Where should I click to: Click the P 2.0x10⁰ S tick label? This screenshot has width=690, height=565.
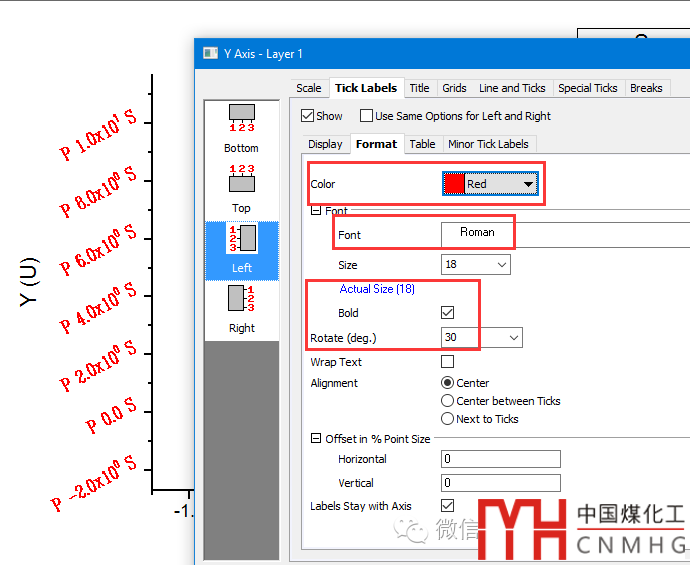click(98, 366)
